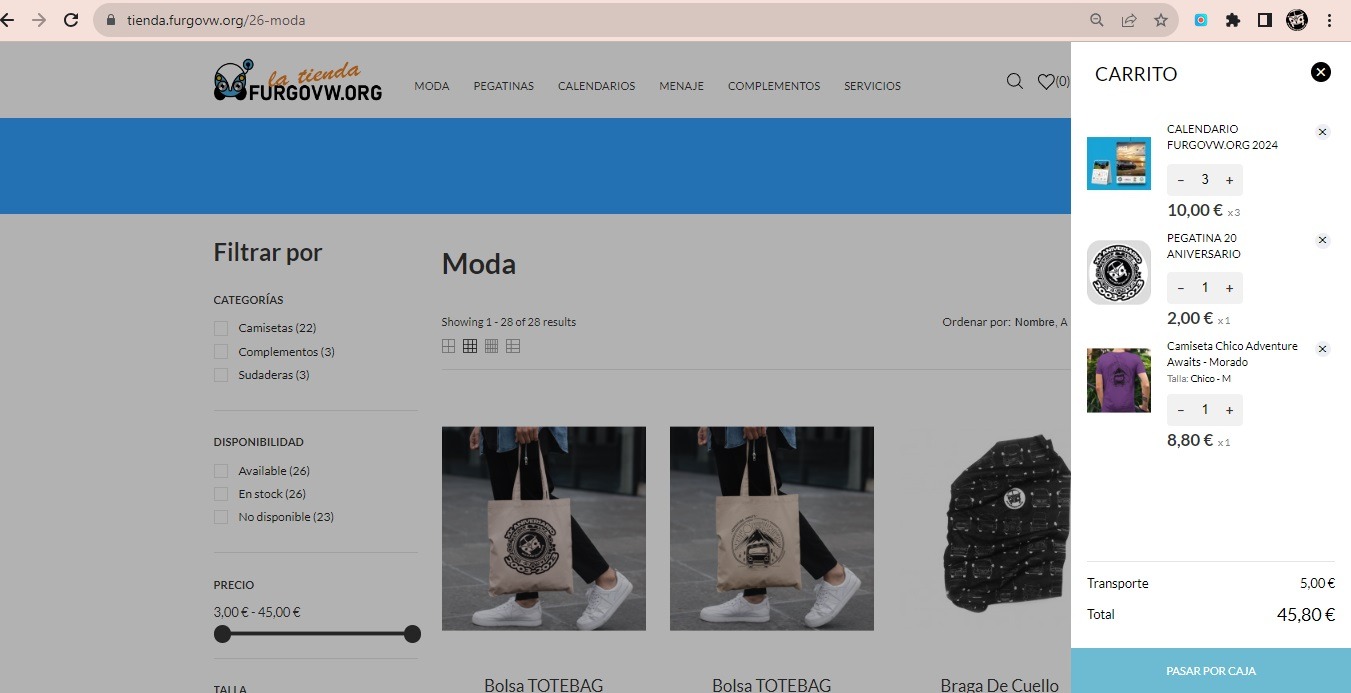The width and height of the screenshot is (1351, 693).
Task: Toggle the browser side panel
Action: [x=1265, y=20]
